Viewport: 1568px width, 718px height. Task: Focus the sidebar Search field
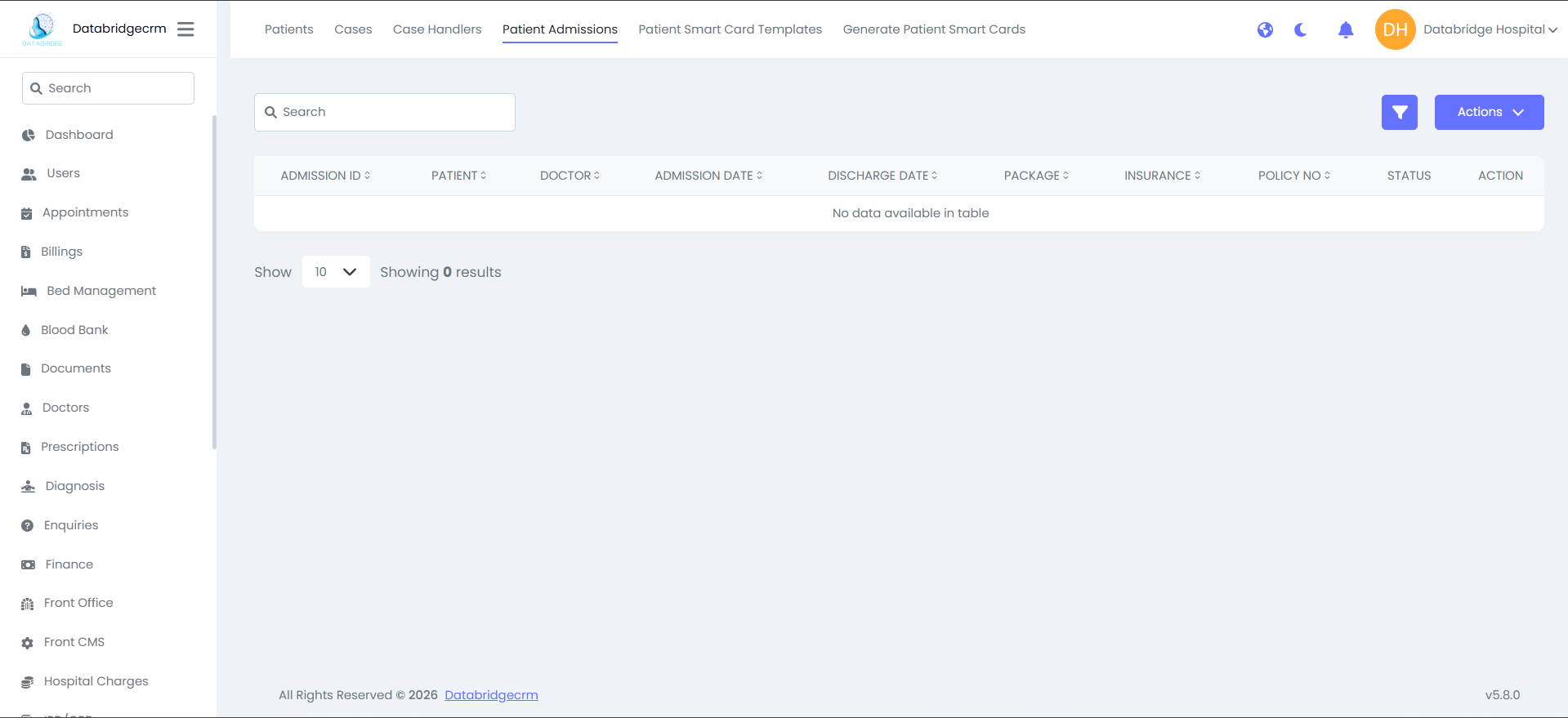[x=108, y=88]
